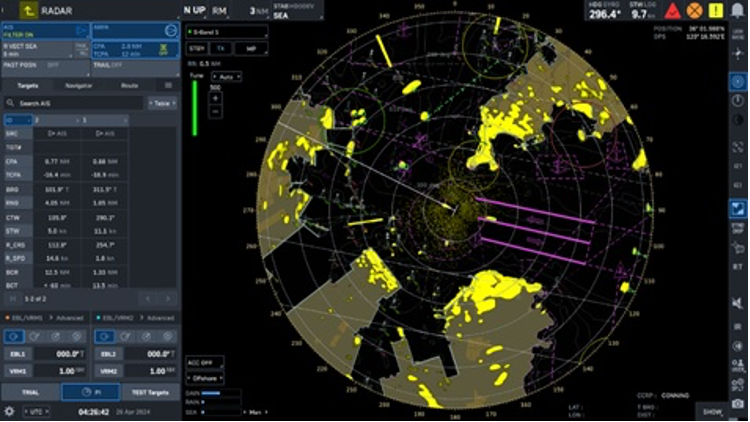The image size is (750, 422).
Task: Toggle the EBL2 button
Action: pyautogui.click(x=109, y=354)
